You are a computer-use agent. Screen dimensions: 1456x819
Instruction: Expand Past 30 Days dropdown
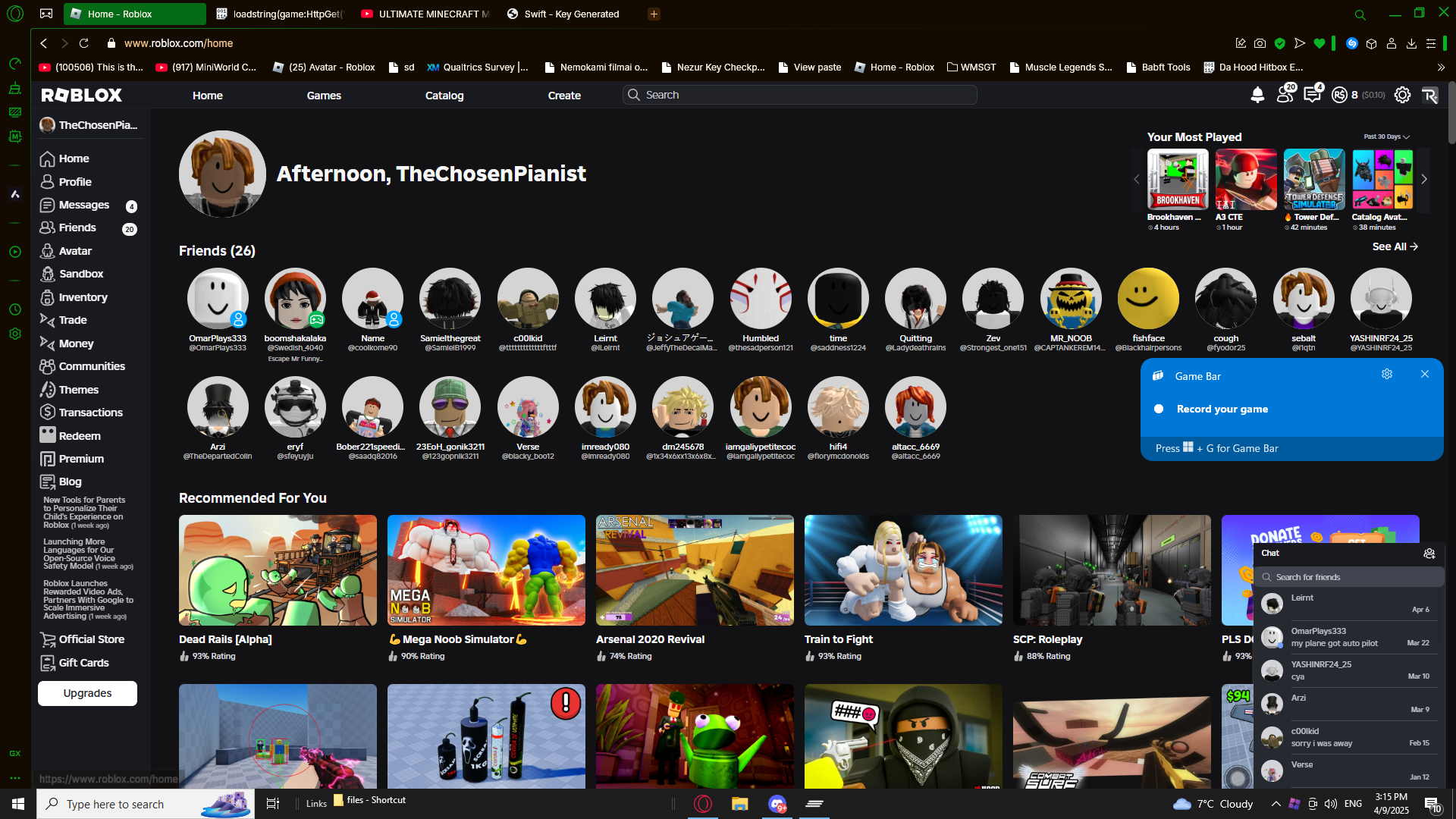(1386, 137)
